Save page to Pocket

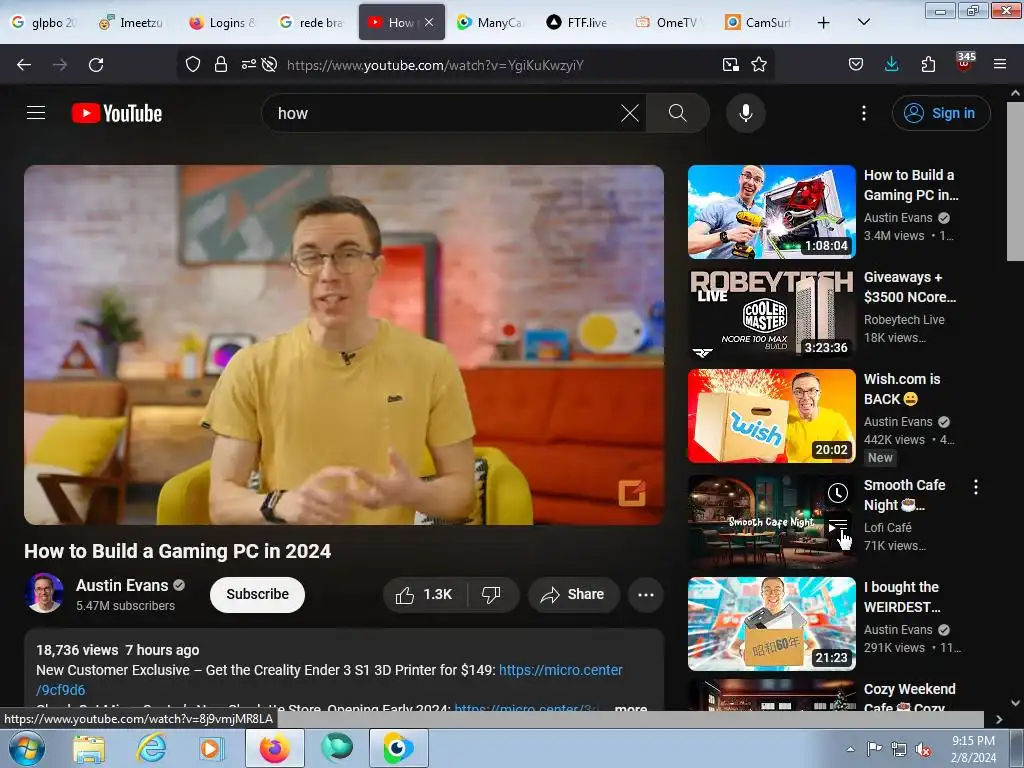(x=856, y=64)
